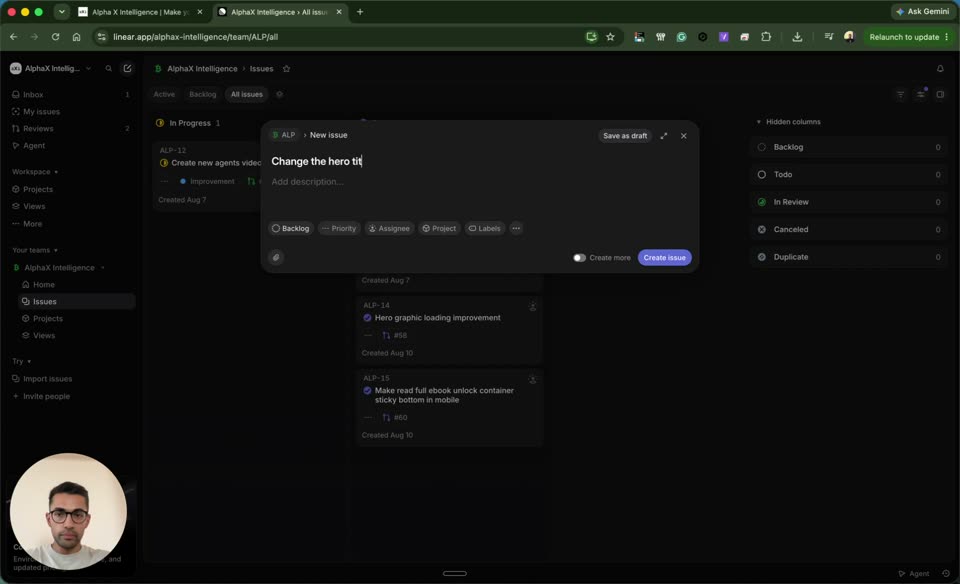The width and height of the screenshot is (960, 584).
Task: Switch to the Backlog tab
Action: pos(203,94)
